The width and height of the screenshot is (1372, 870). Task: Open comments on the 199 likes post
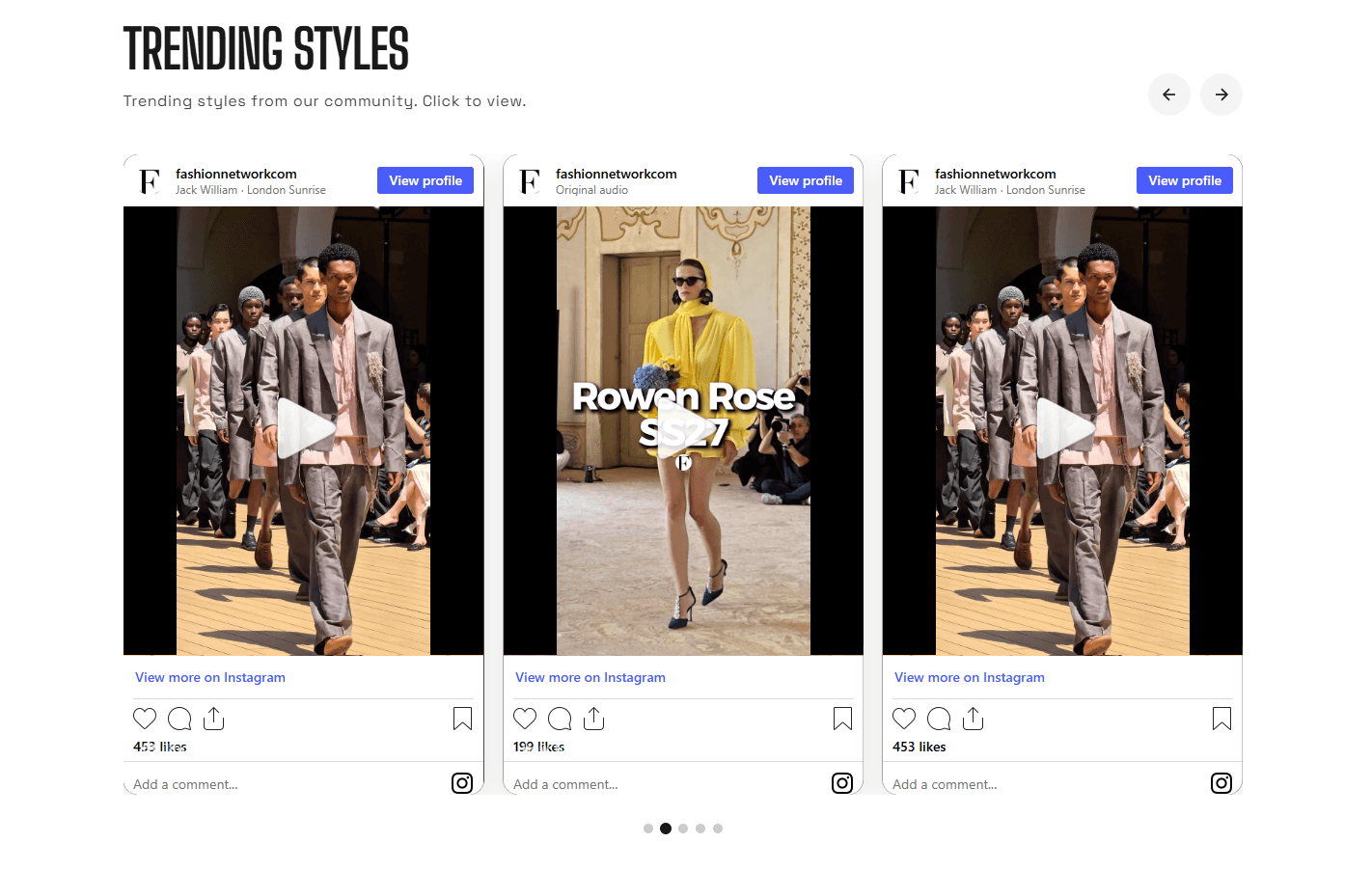pyautogui.click(x=560, y=719)
